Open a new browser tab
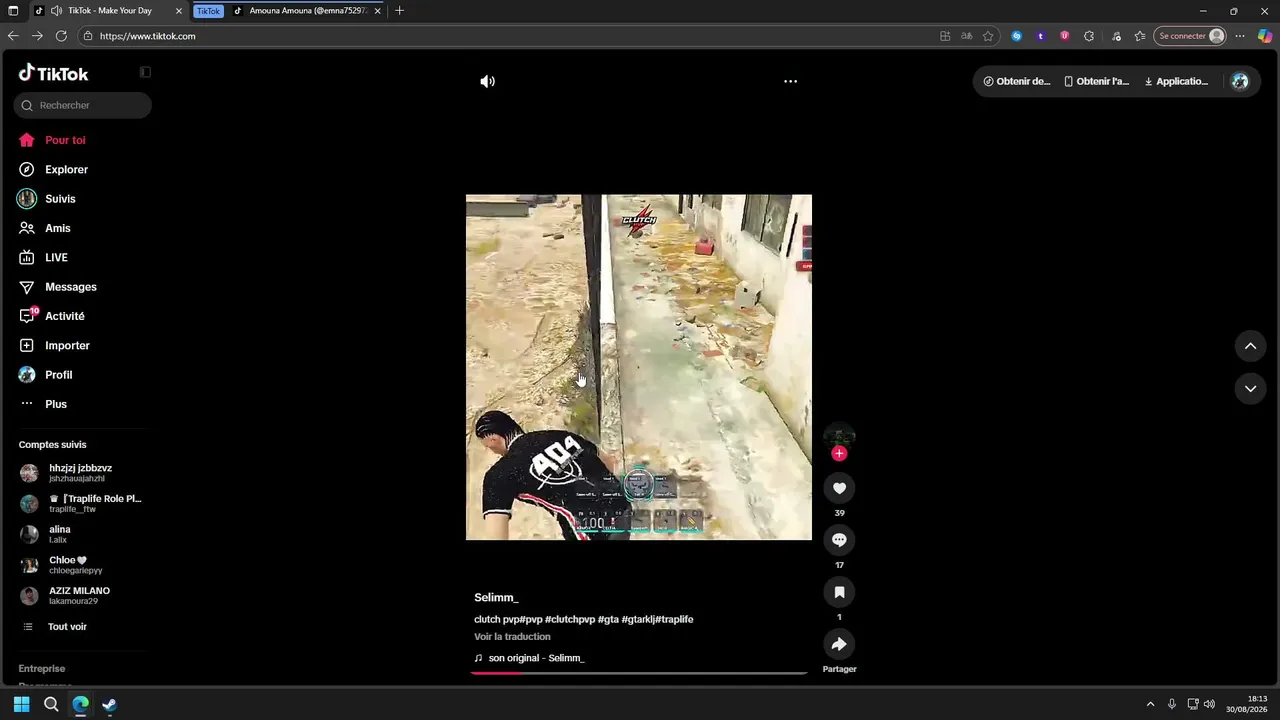Viewport: 1280px width, 720px height. click(x=400, y=11)
